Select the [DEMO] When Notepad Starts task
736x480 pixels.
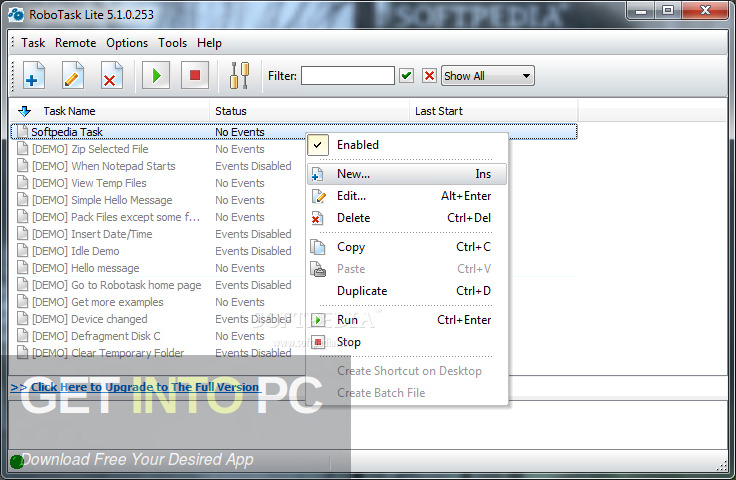(x=104, y=166)
